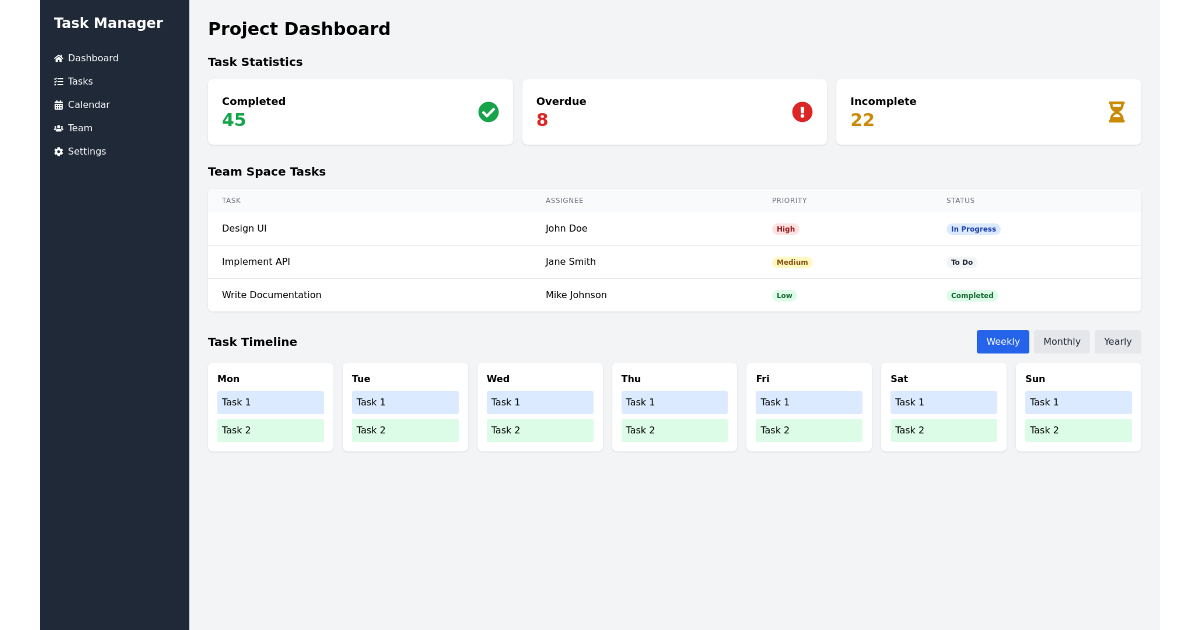Viewport: 1200px width, 630px height.
Task: Click the Low priority badge for Write Documentation
Action: pyautogui.click(x=784, y=295)
